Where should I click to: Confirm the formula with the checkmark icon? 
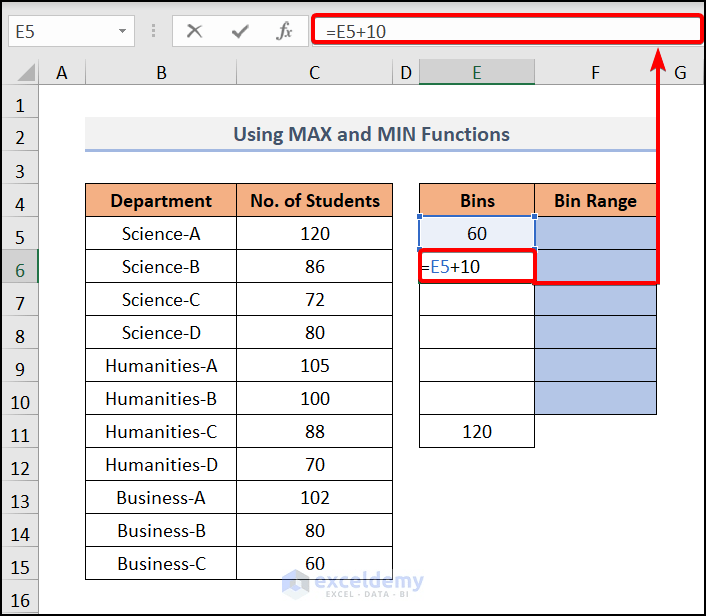pos(240,31)
